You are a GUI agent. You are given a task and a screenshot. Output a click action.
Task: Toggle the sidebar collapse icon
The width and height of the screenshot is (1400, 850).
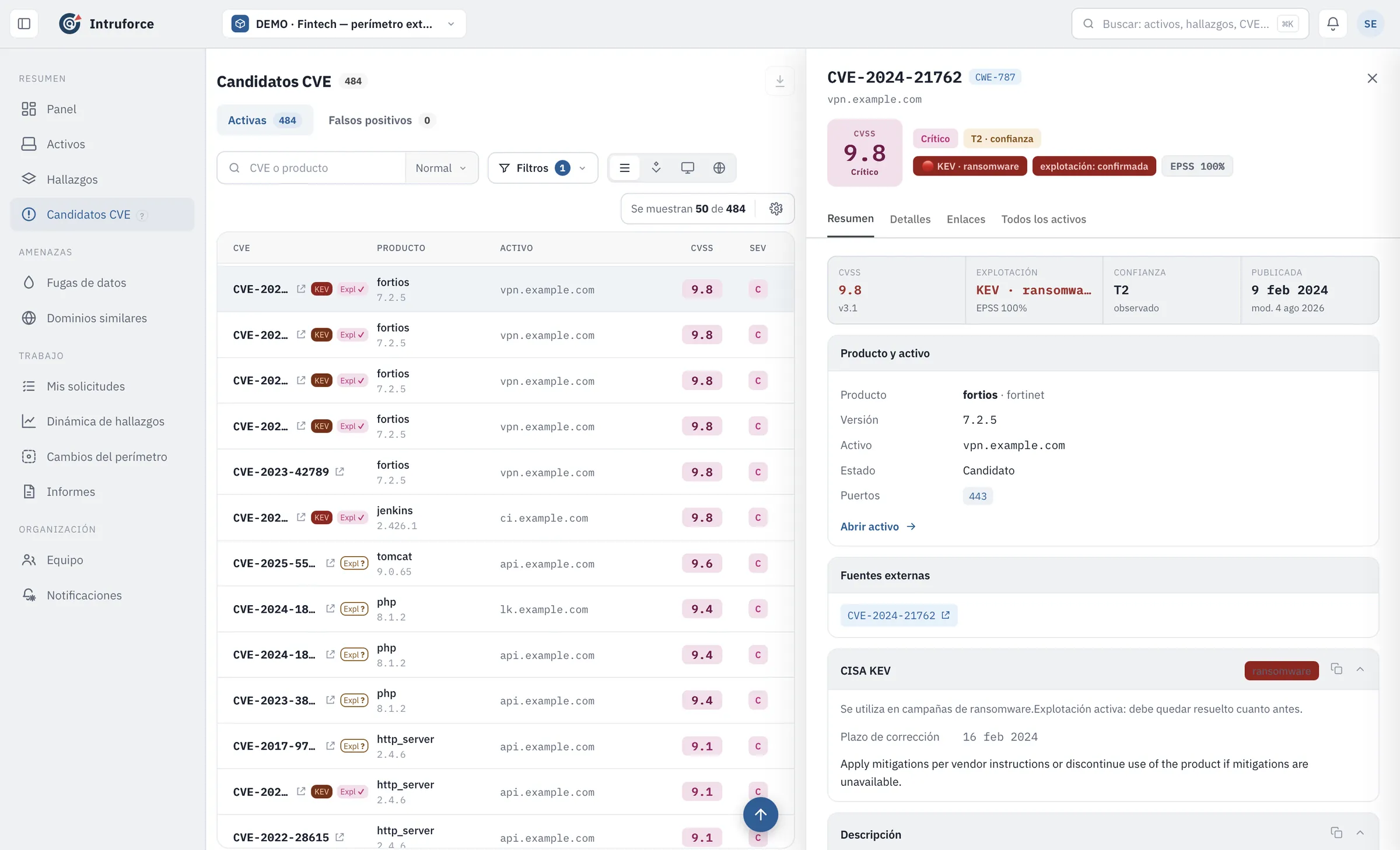[24, 24]
